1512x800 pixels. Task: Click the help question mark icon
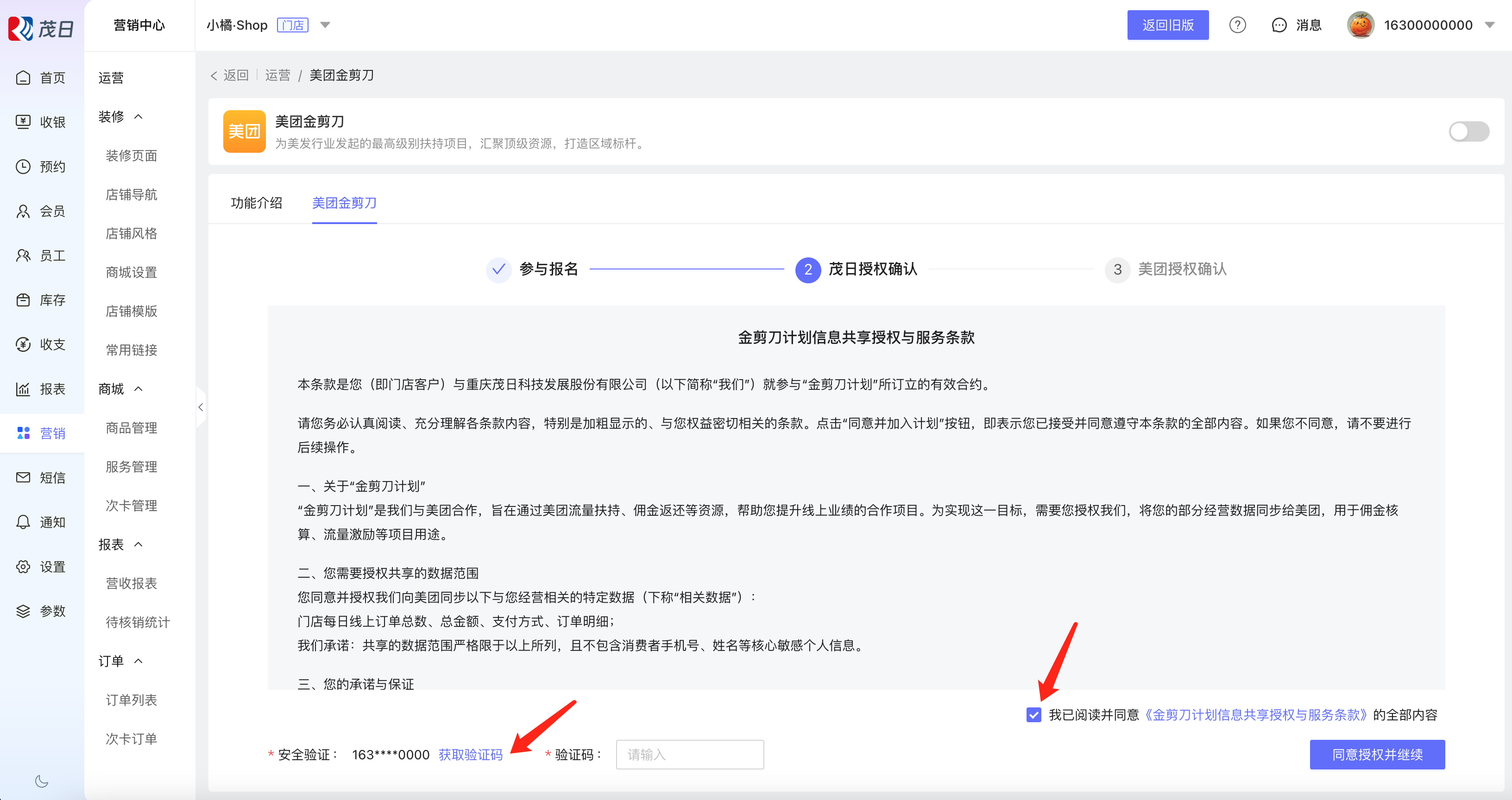pos(1237,25)
